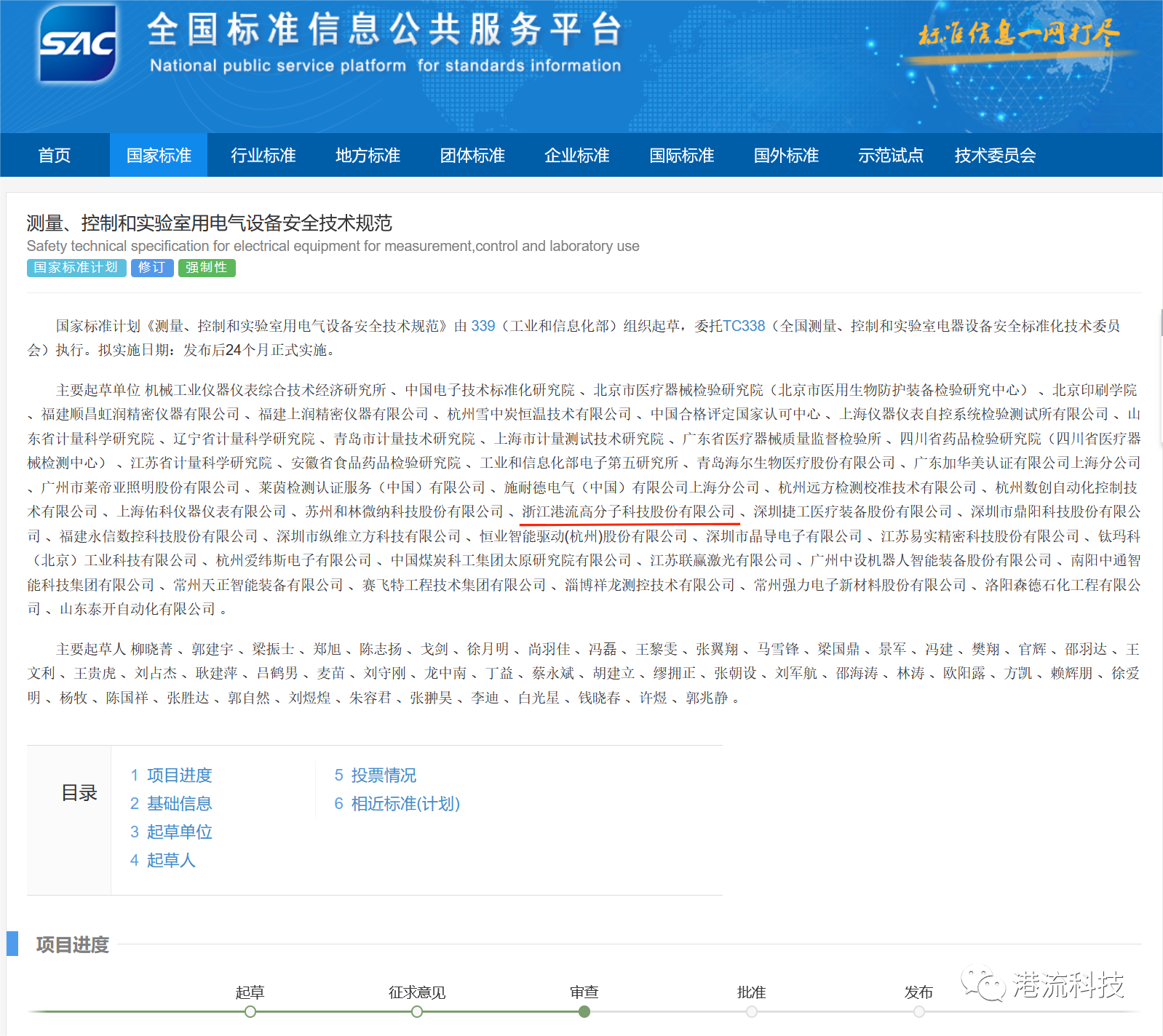Jump to 基础信息 section link
This screenshot has width=1163, height=1036.
[x=171, y=804]
